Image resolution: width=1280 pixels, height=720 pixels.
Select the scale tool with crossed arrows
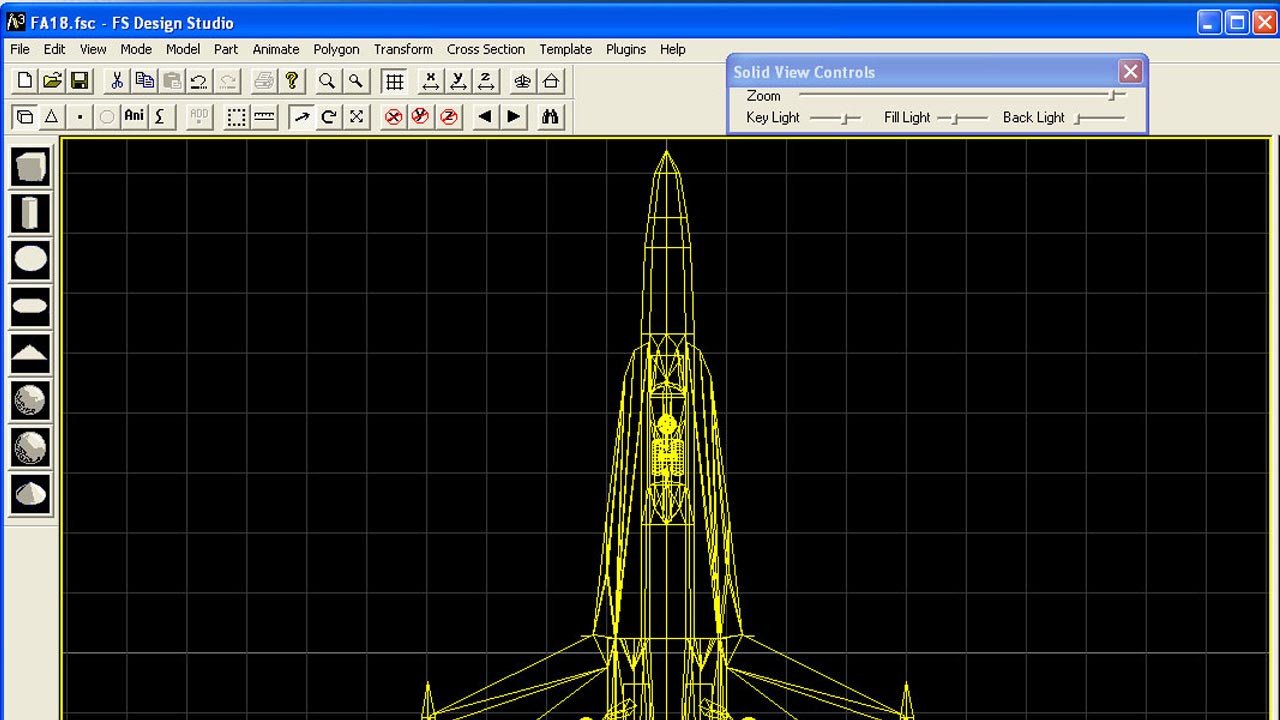pyautogui.click(x=356, y=117)
